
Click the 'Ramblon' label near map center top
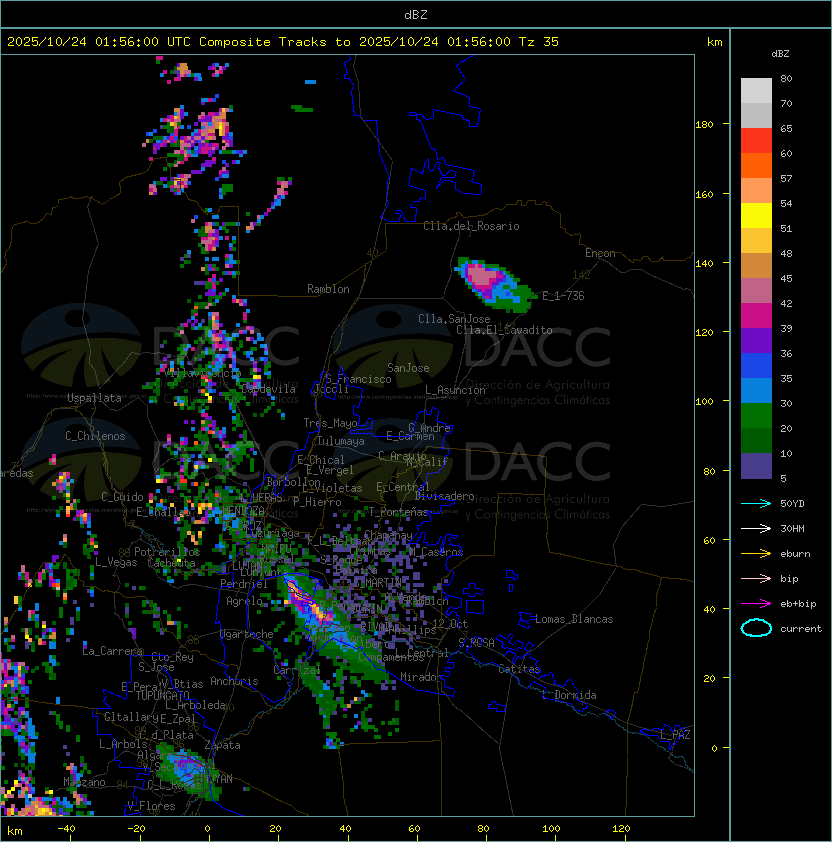click(328, 289)
